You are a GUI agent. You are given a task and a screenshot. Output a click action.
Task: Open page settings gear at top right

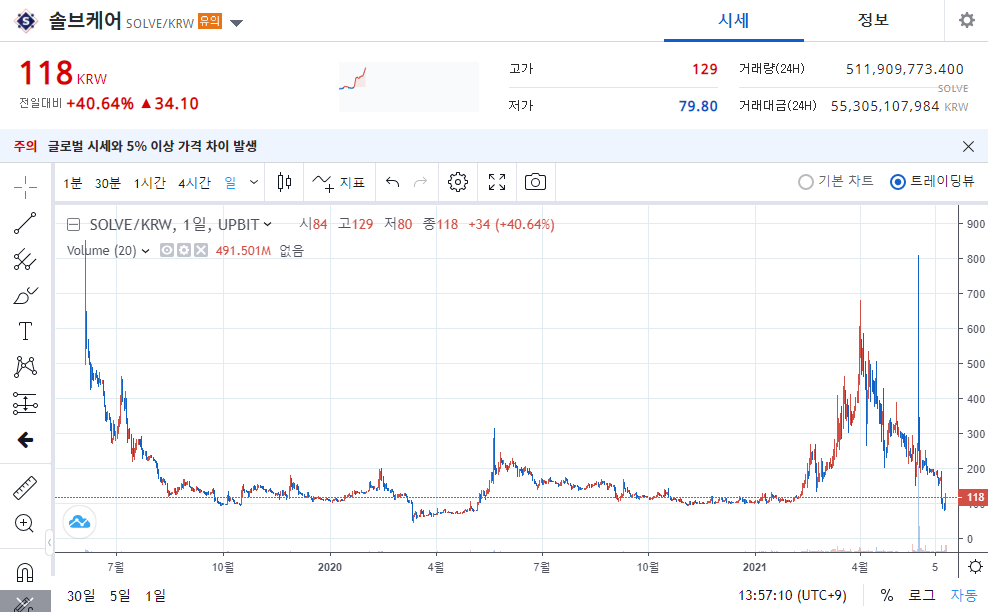967,20
